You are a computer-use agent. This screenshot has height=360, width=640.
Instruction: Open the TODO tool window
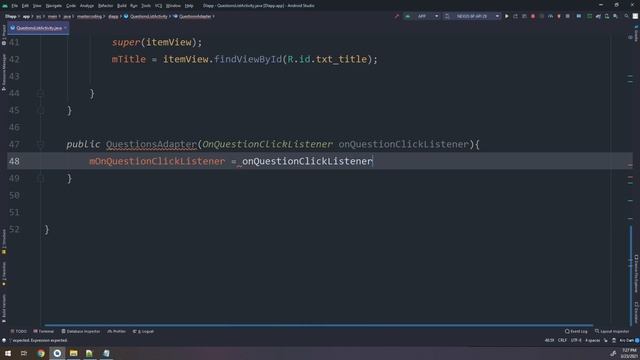pyautogui.click(x=19, y=331)
